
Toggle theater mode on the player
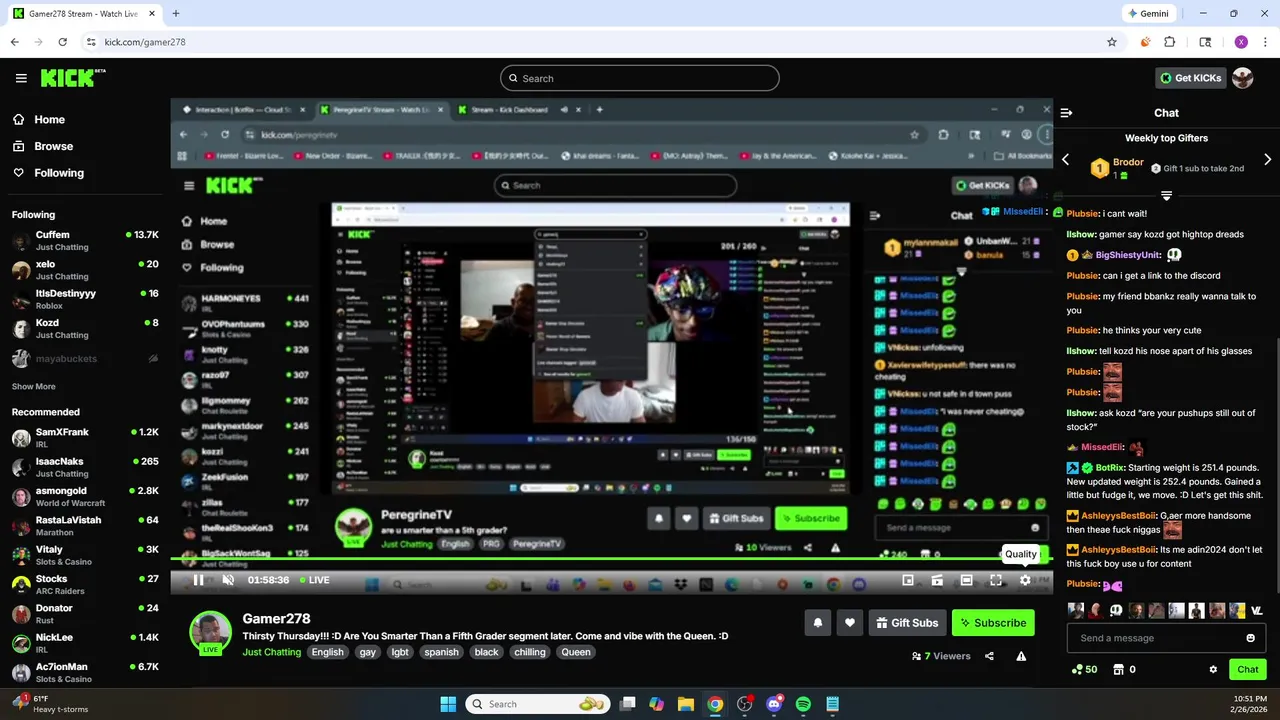(x=966, y=580)
